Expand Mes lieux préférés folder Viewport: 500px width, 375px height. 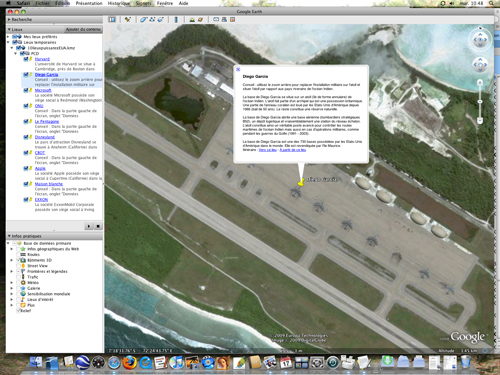click(9, 37)
